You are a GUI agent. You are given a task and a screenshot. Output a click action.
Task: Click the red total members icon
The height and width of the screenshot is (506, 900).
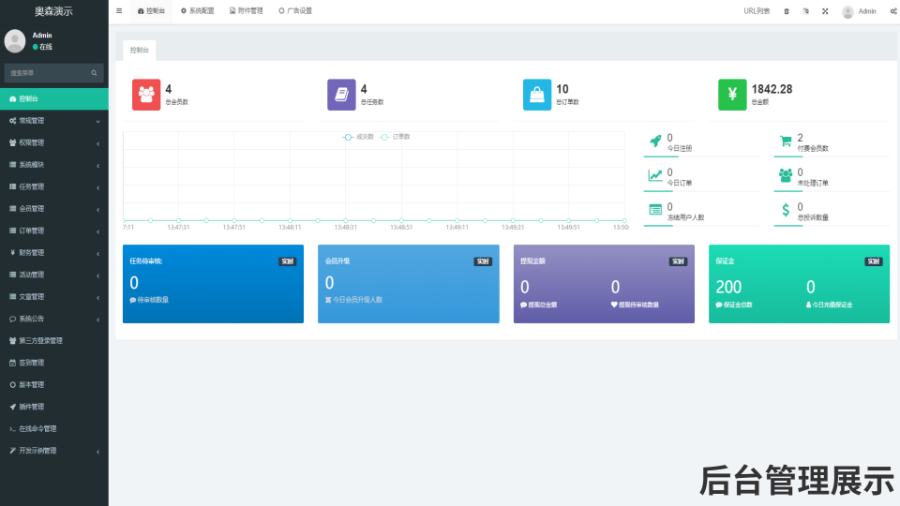click(146, 95)
